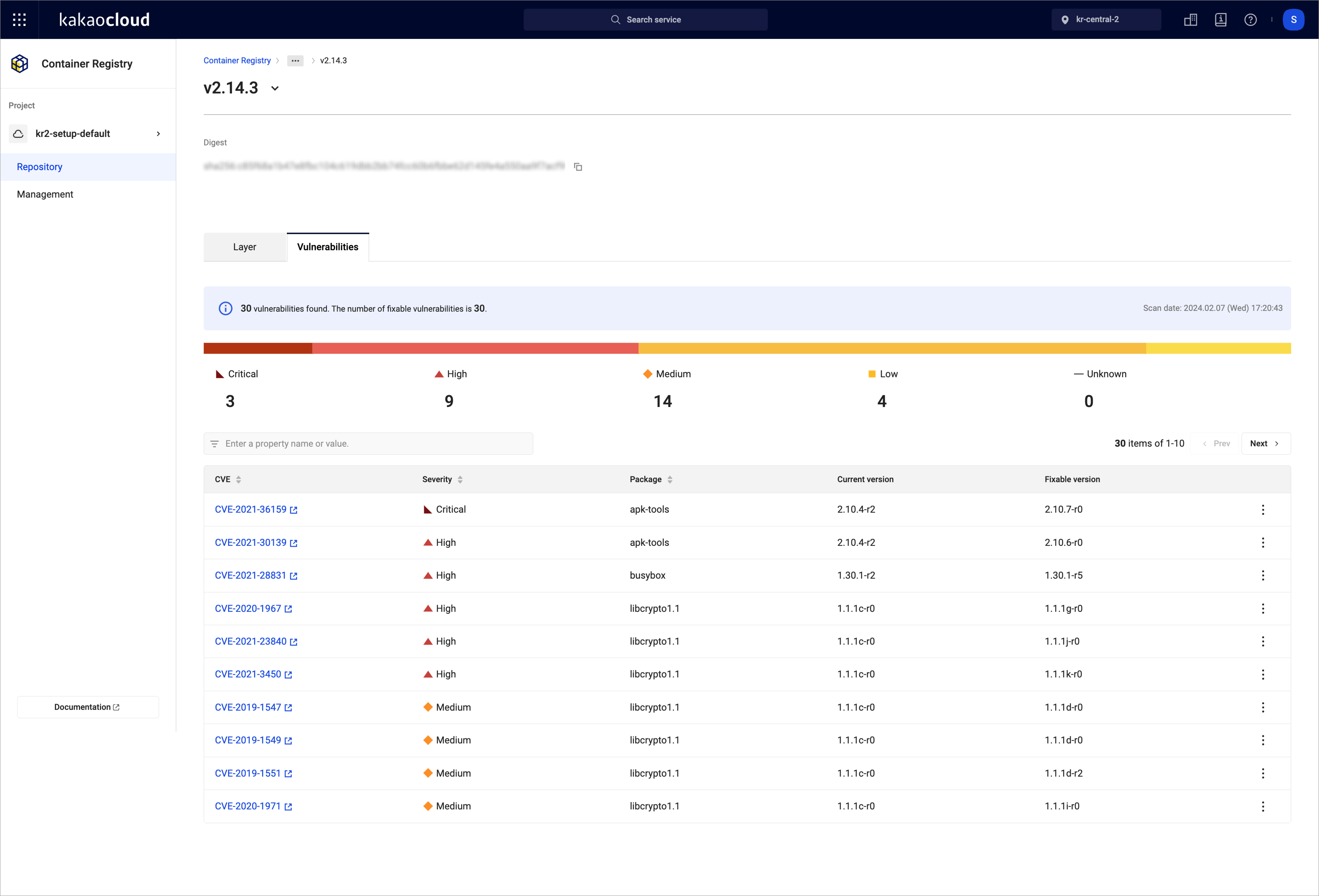1319x896 pixels.
Task: Click the region location pin icon
Action: click(x=1065, y=20)
